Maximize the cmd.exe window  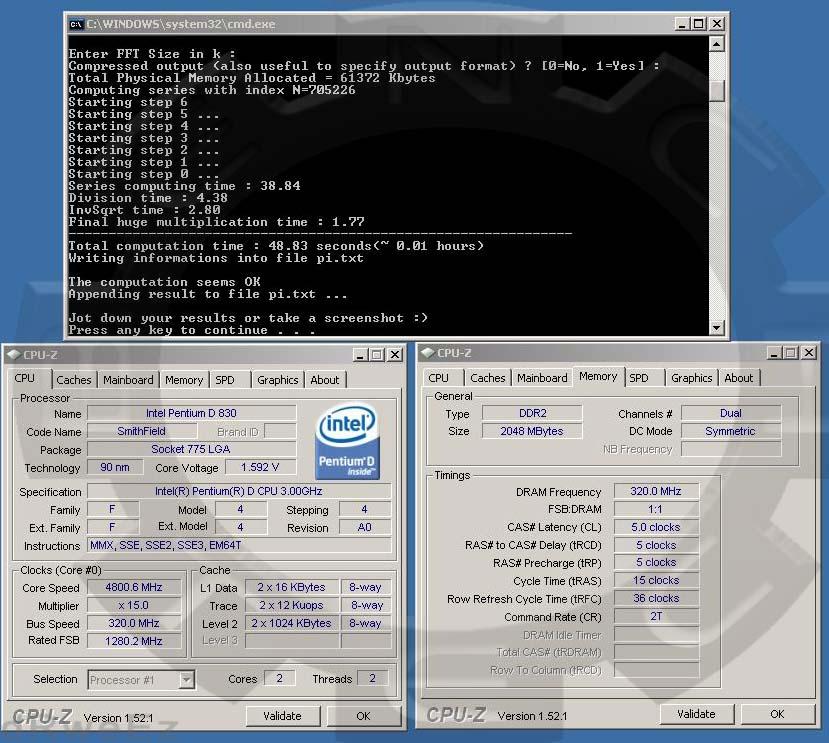click(x=699, y=24)
